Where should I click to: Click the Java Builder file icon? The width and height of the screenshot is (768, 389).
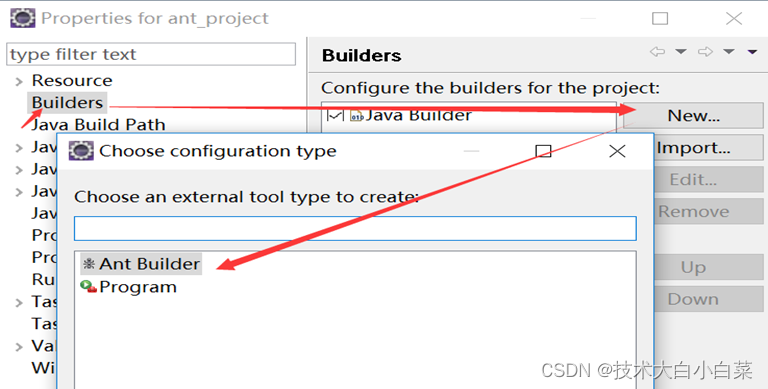coord(356,116)
